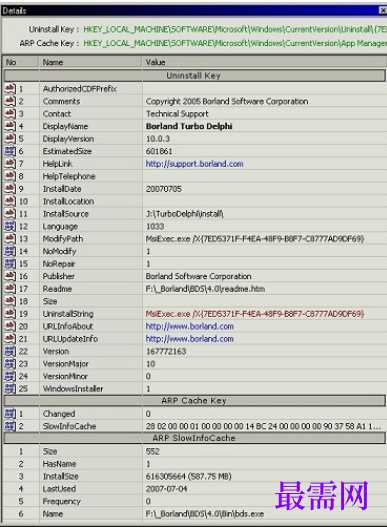This screenshot has height=527, width=387.
Task: Click the binary icon beside NoRepair
Action: click(10, 264)
